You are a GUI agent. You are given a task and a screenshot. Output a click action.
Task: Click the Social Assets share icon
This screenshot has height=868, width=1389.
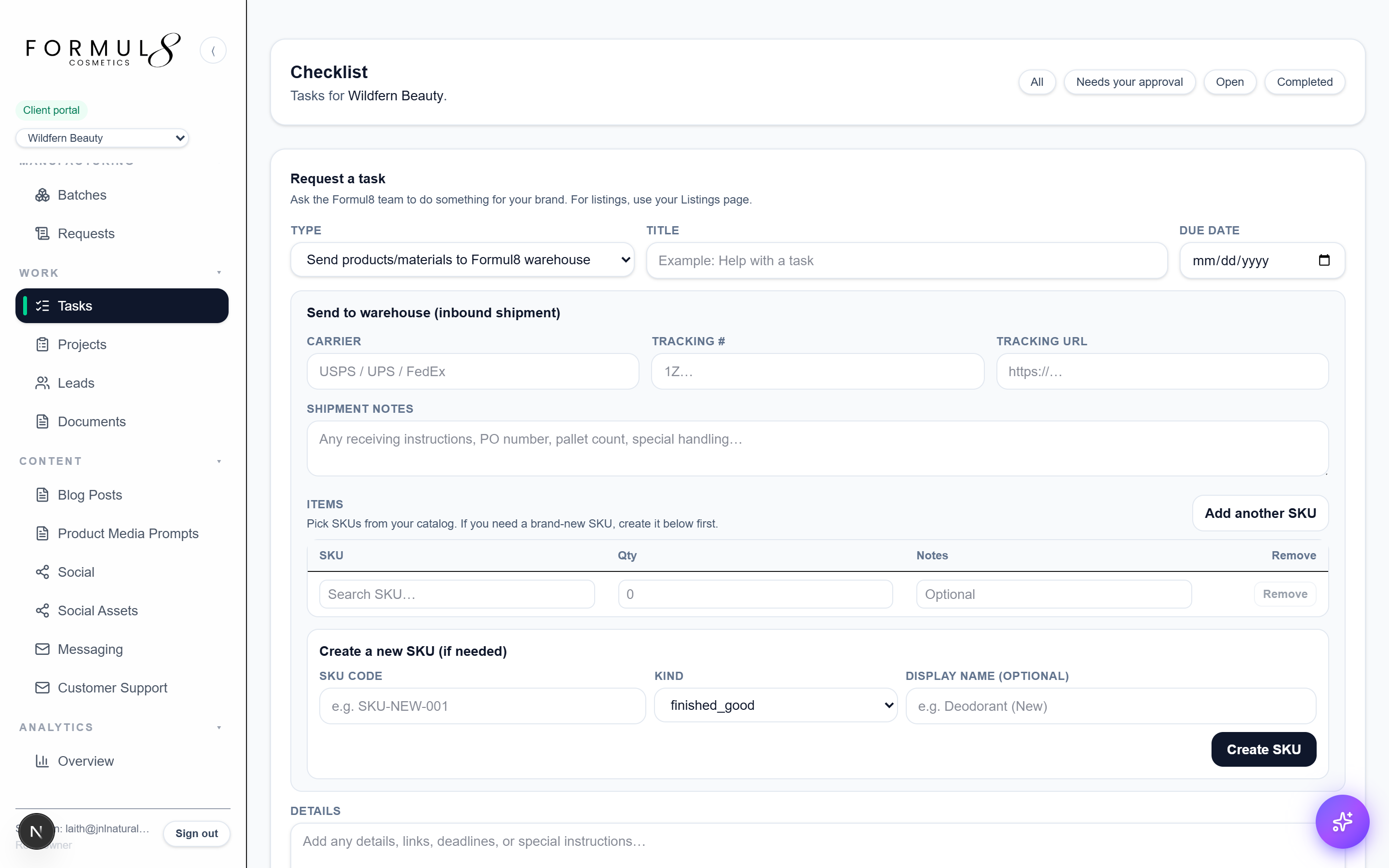point(42,610)
